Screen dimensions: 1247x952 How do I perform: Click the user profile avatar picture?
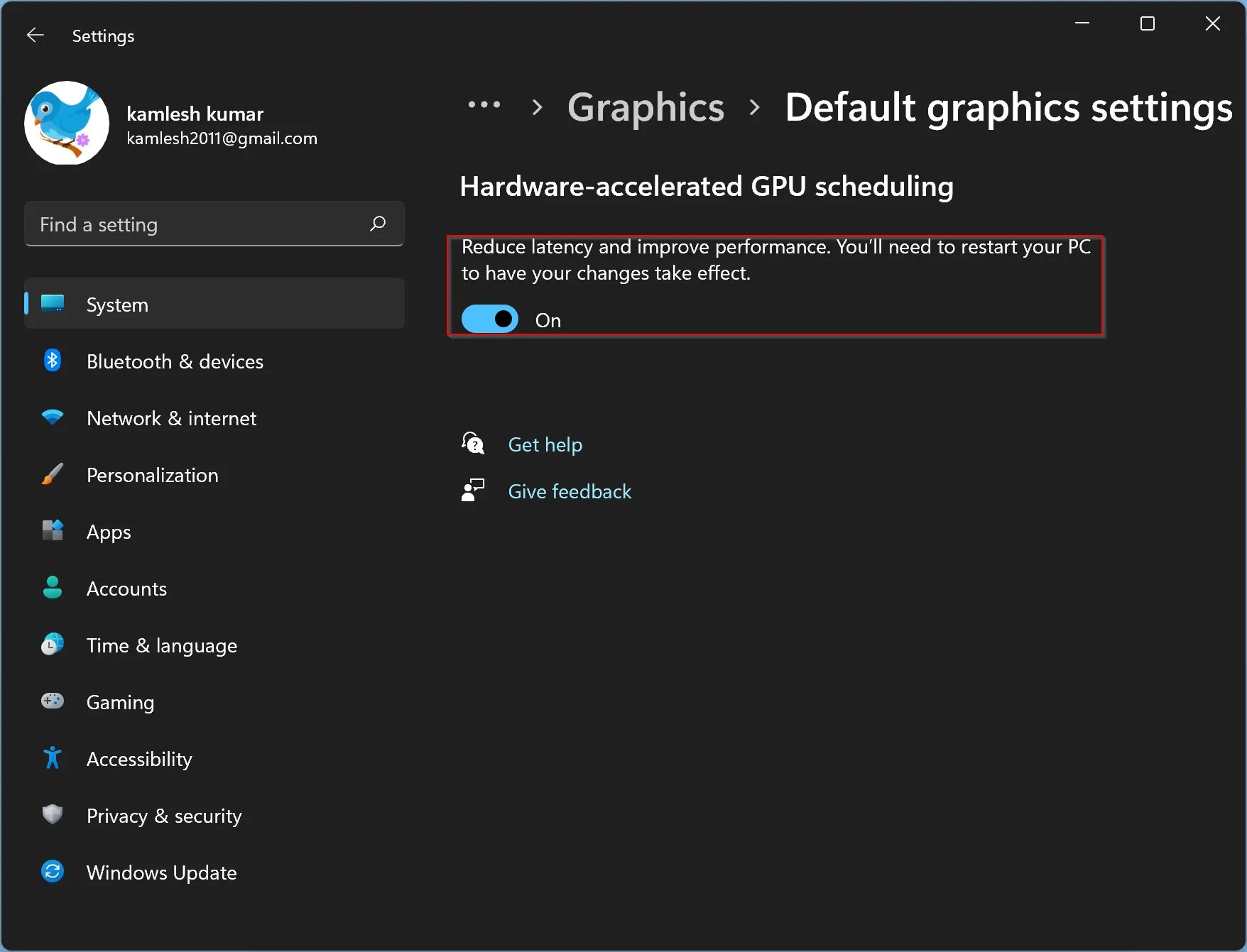67,124
